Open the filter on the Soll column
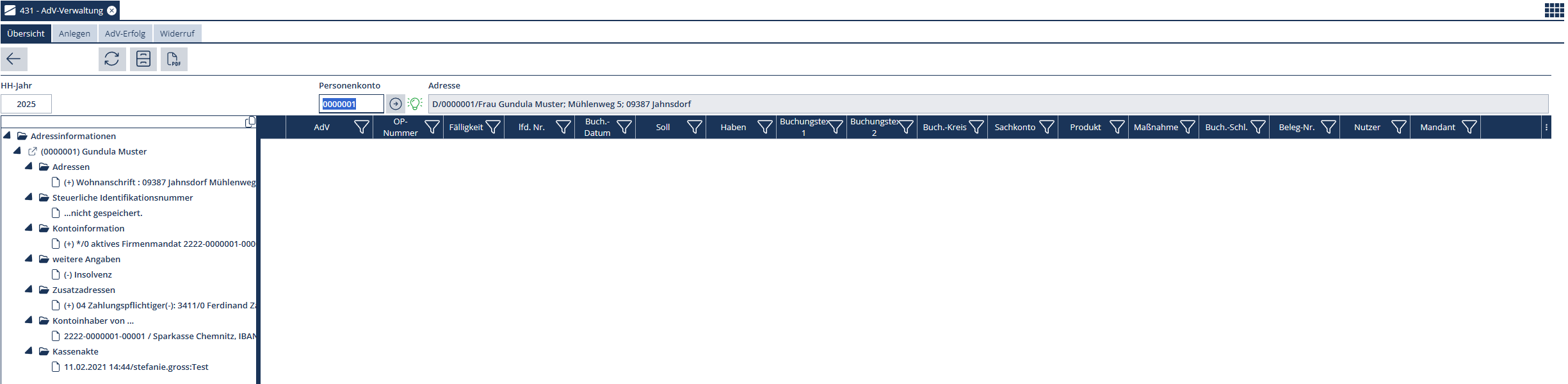1568x384 pixels. pos(695,127)
